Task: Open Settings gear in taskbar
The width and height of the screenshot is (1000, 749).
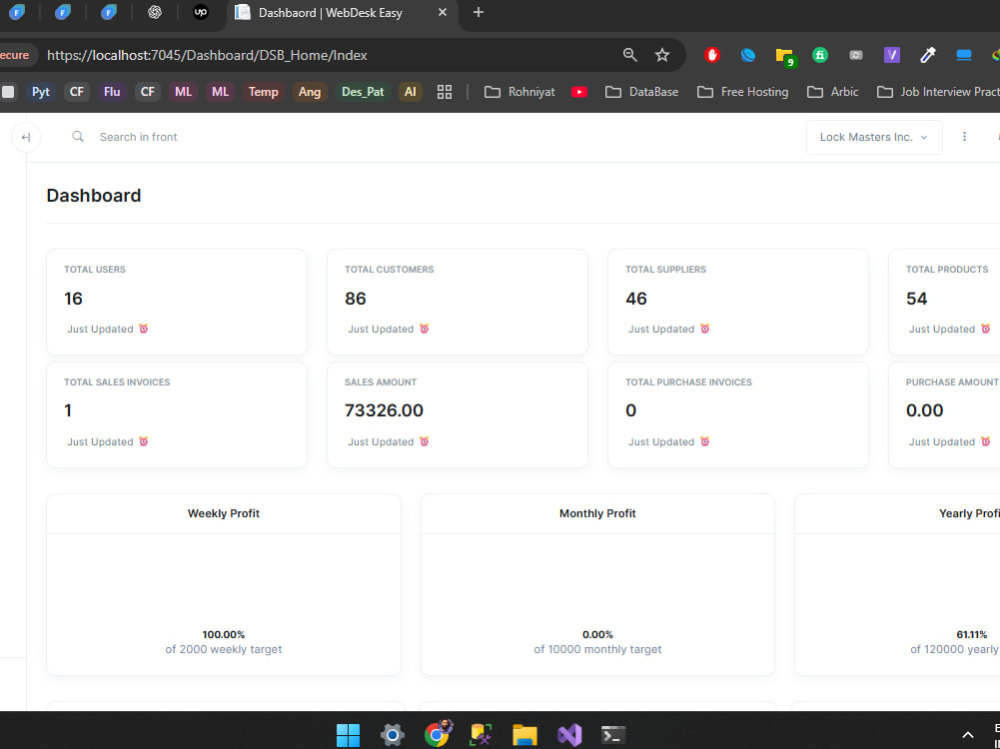Action: 392,734
